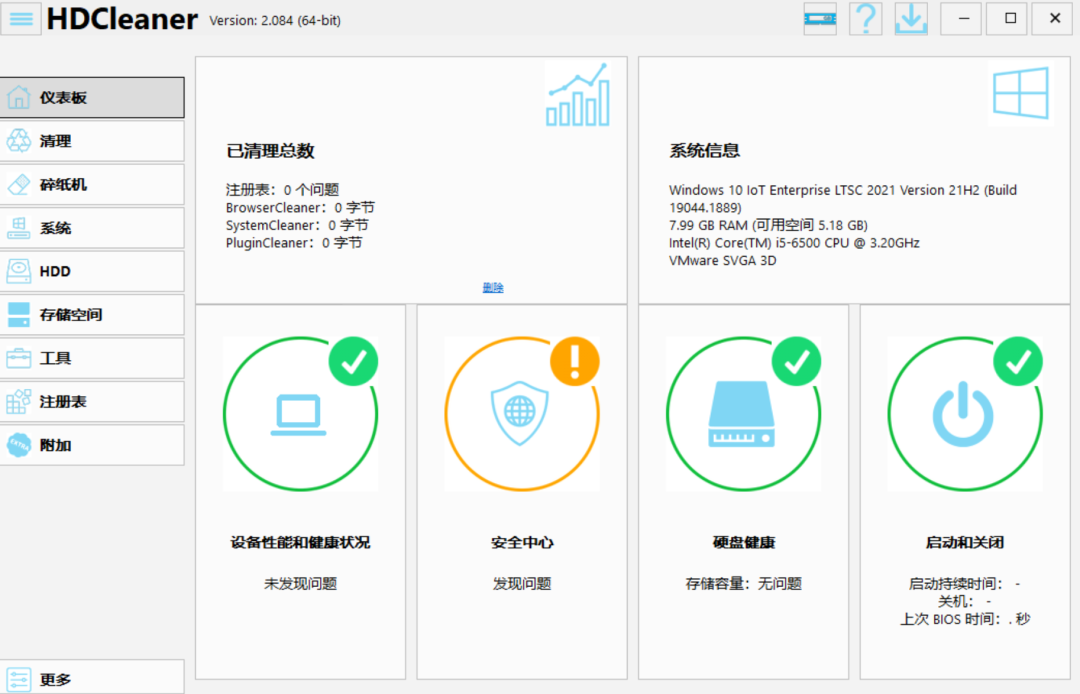This screenshot has height=694, width=1080.
Task: Click green checkmark on device performance card
Action: click(x=353, y=361)
